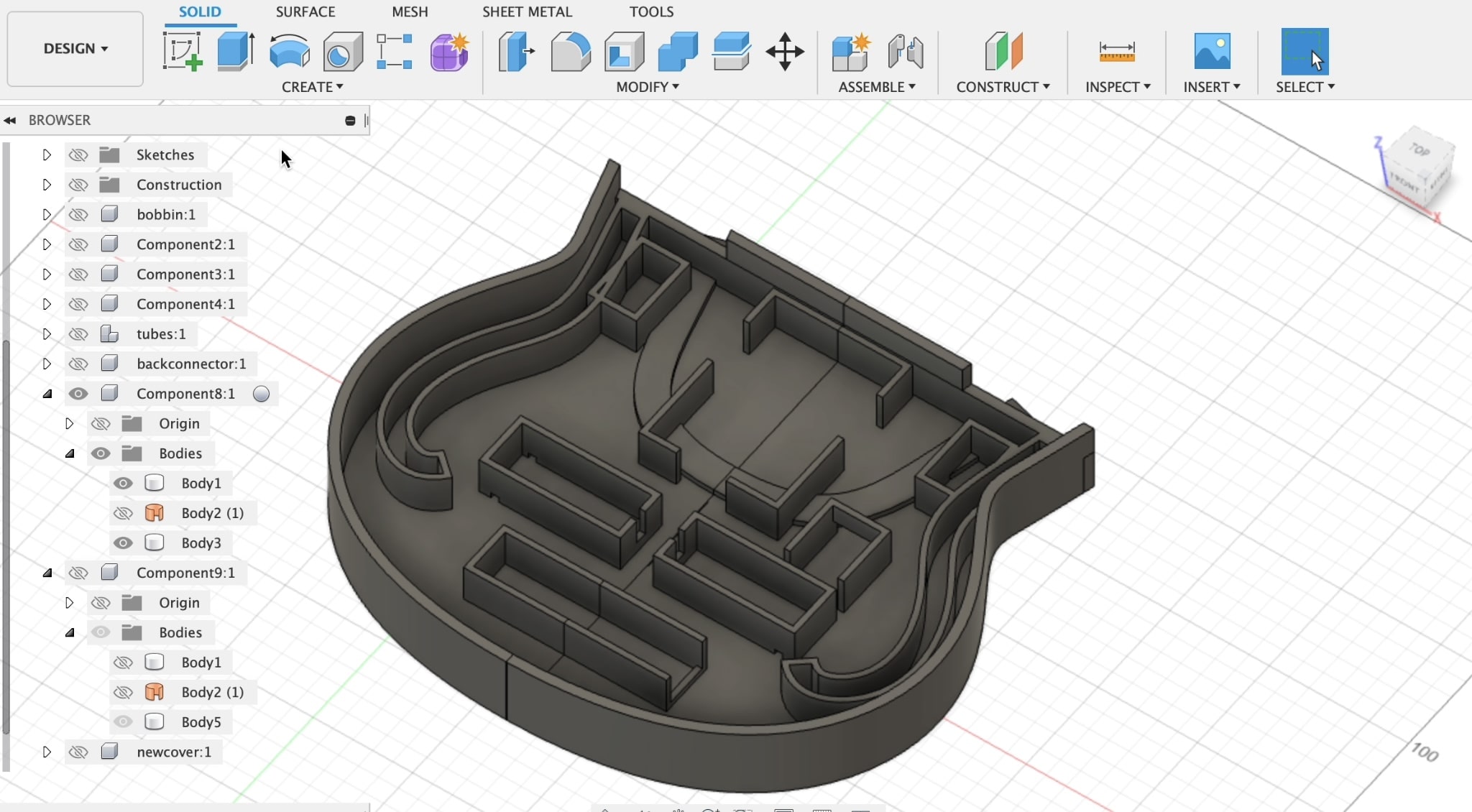The width and height of the screenshot is (1472, 812).
Task: Open the ASSEMBLE menu
Action: [x=877, y=87]
